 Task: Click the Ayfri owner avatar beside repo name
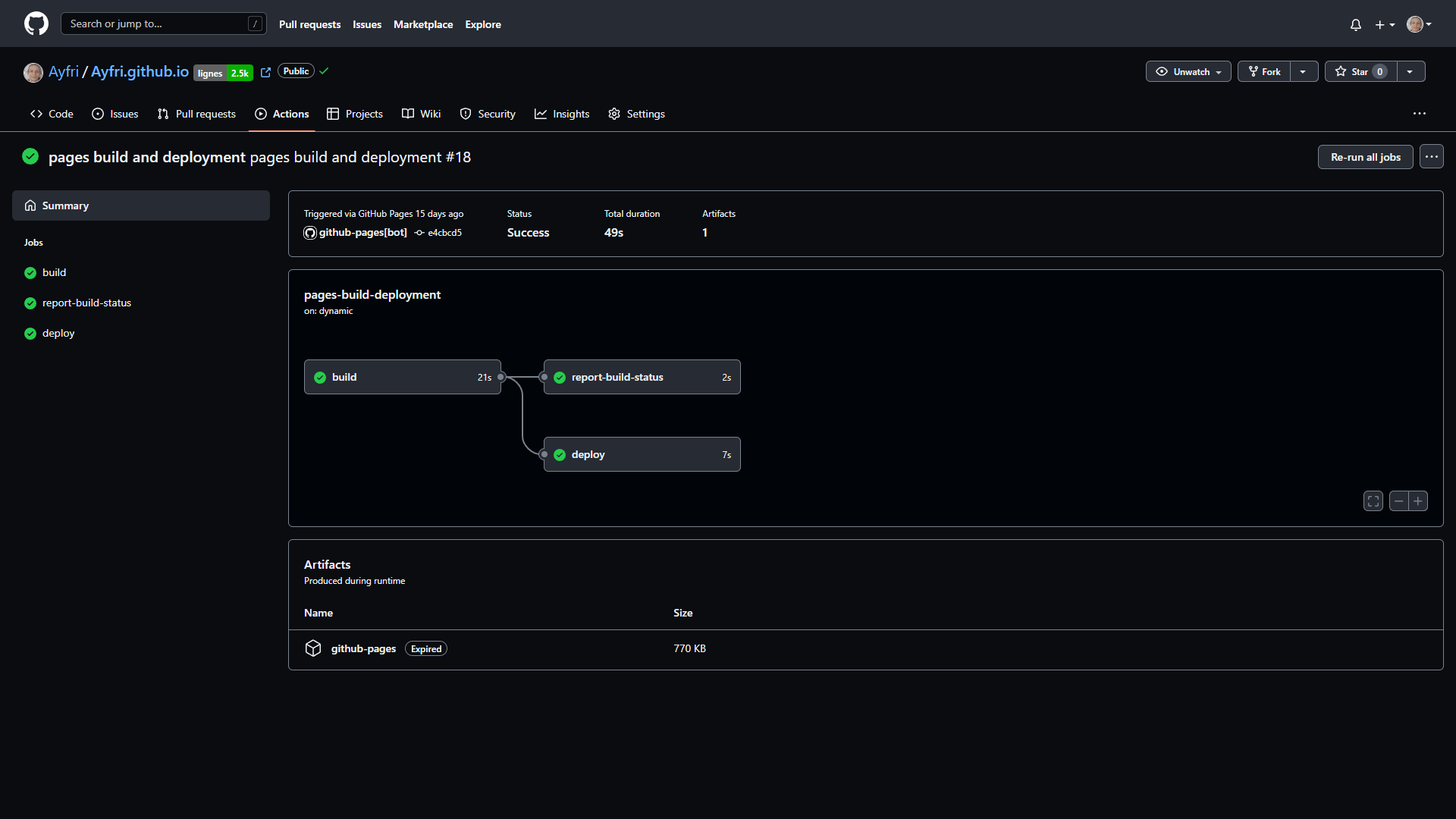(33, 72)
